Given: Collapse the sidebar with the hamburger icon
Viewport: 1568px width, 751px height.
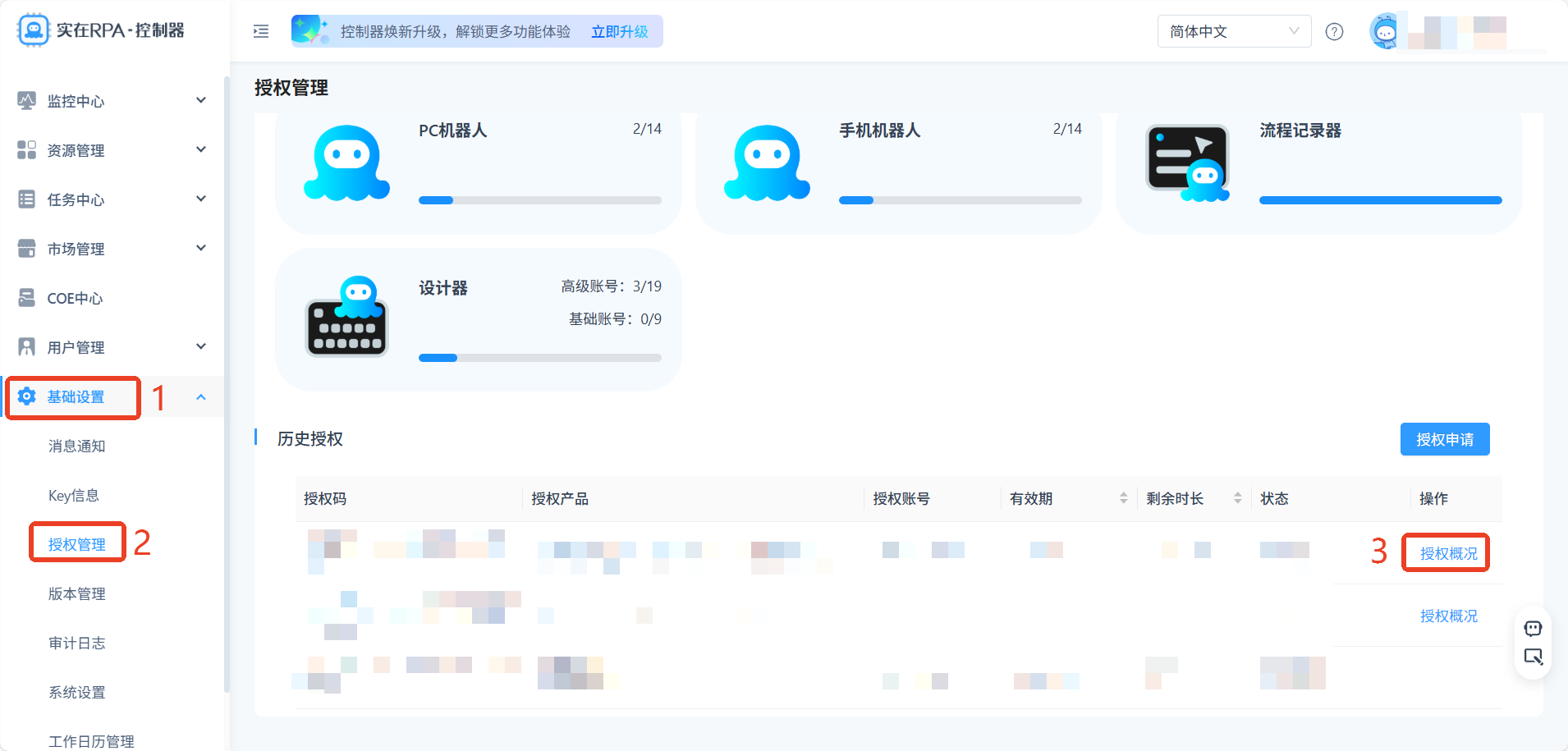Looking at the screenshot, I should pyautogui.click(x=261, y=31).
